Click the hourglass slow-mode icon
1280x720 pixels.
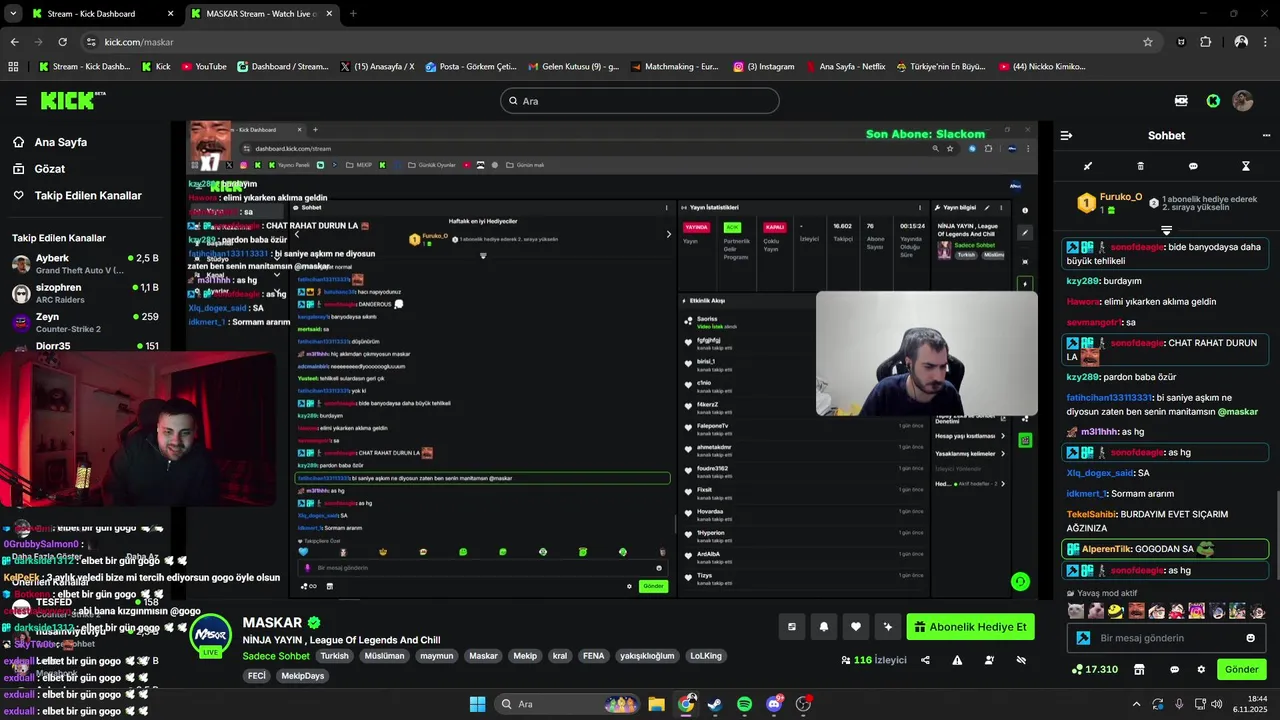(1246, 166)
